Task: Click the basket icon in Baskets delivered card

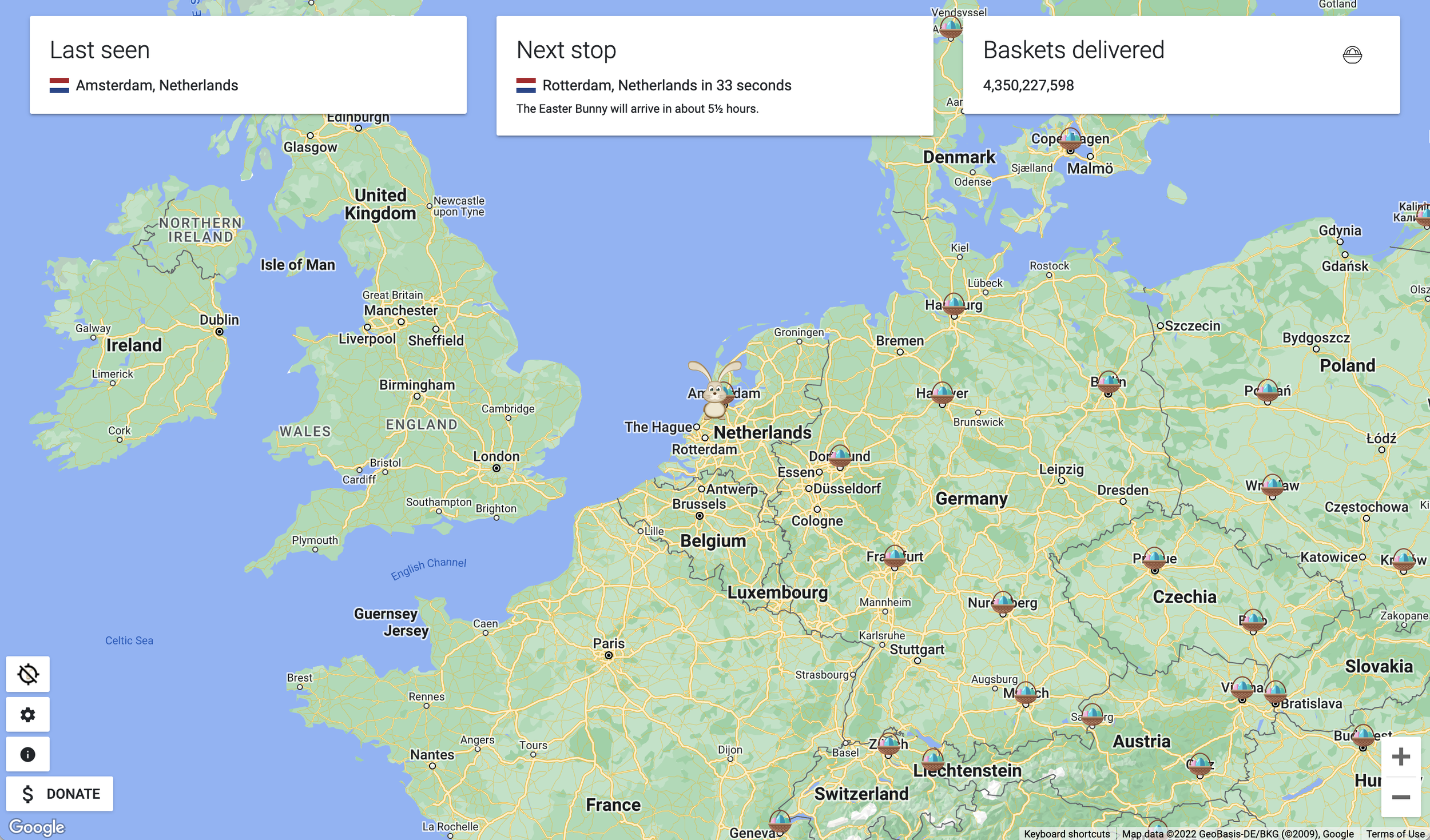Action: (x=1352, y=55)
